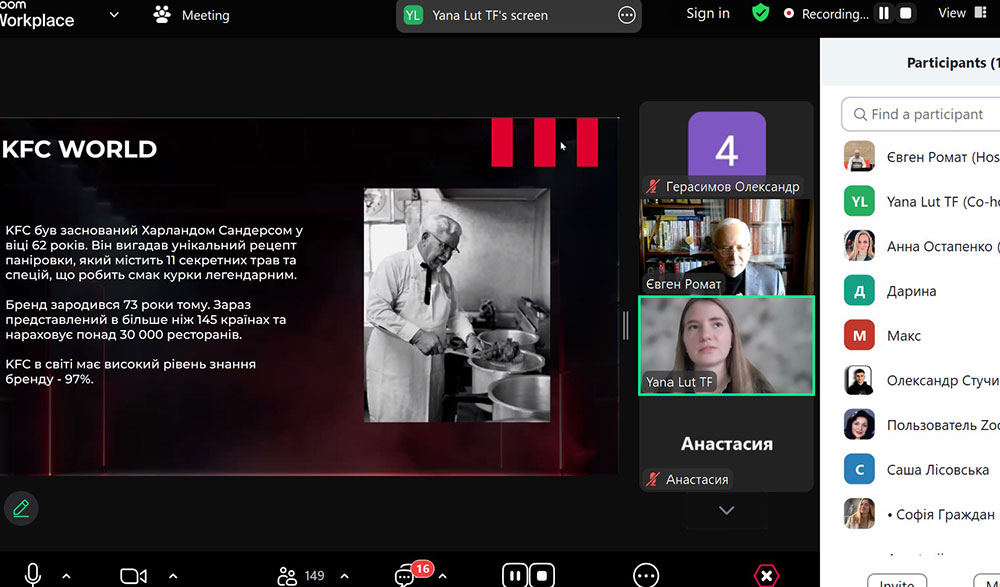Click the red End meeting icon

click(766, 576)
